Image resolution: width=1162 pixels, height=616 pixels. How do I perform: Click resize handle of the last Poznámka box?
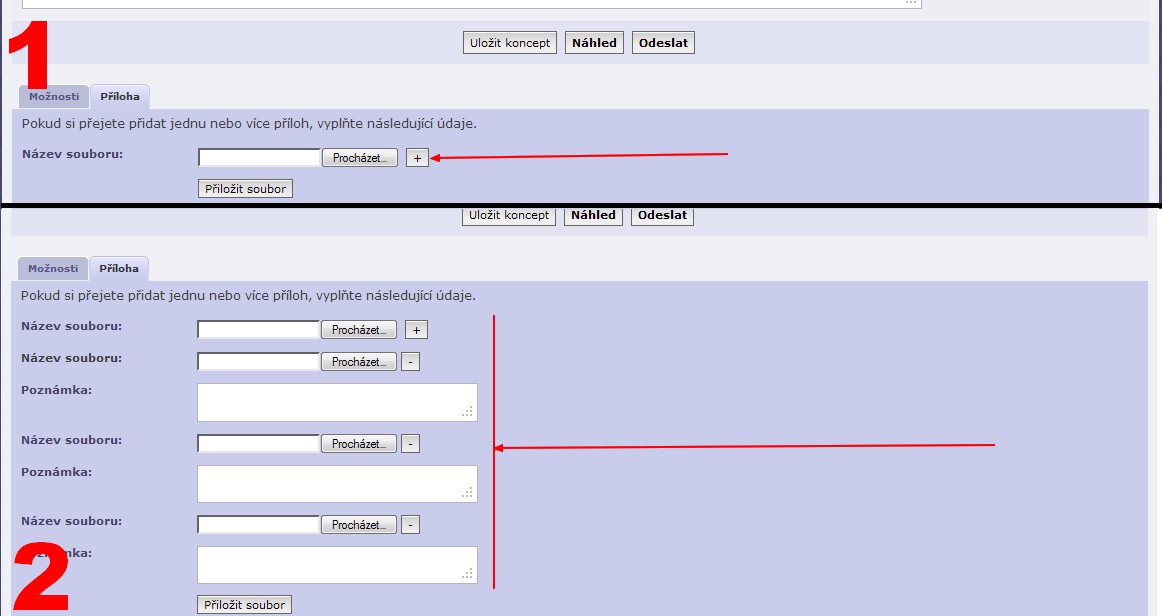coord(467,574)
